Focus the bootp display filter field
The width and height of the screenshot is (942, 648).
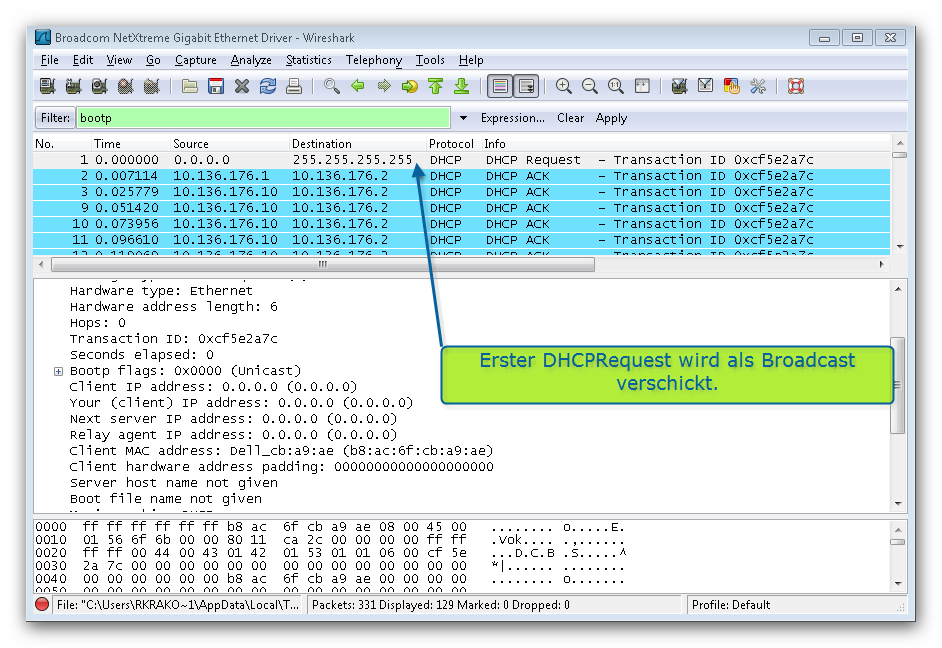pyautogui.click(x=263, y=118)
